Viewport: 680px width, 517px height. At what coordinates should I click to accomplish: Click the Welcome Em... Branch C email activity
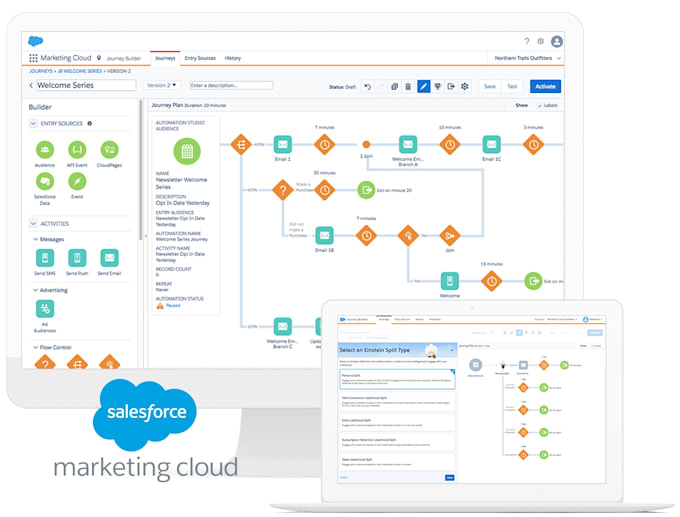coord(283,327)
